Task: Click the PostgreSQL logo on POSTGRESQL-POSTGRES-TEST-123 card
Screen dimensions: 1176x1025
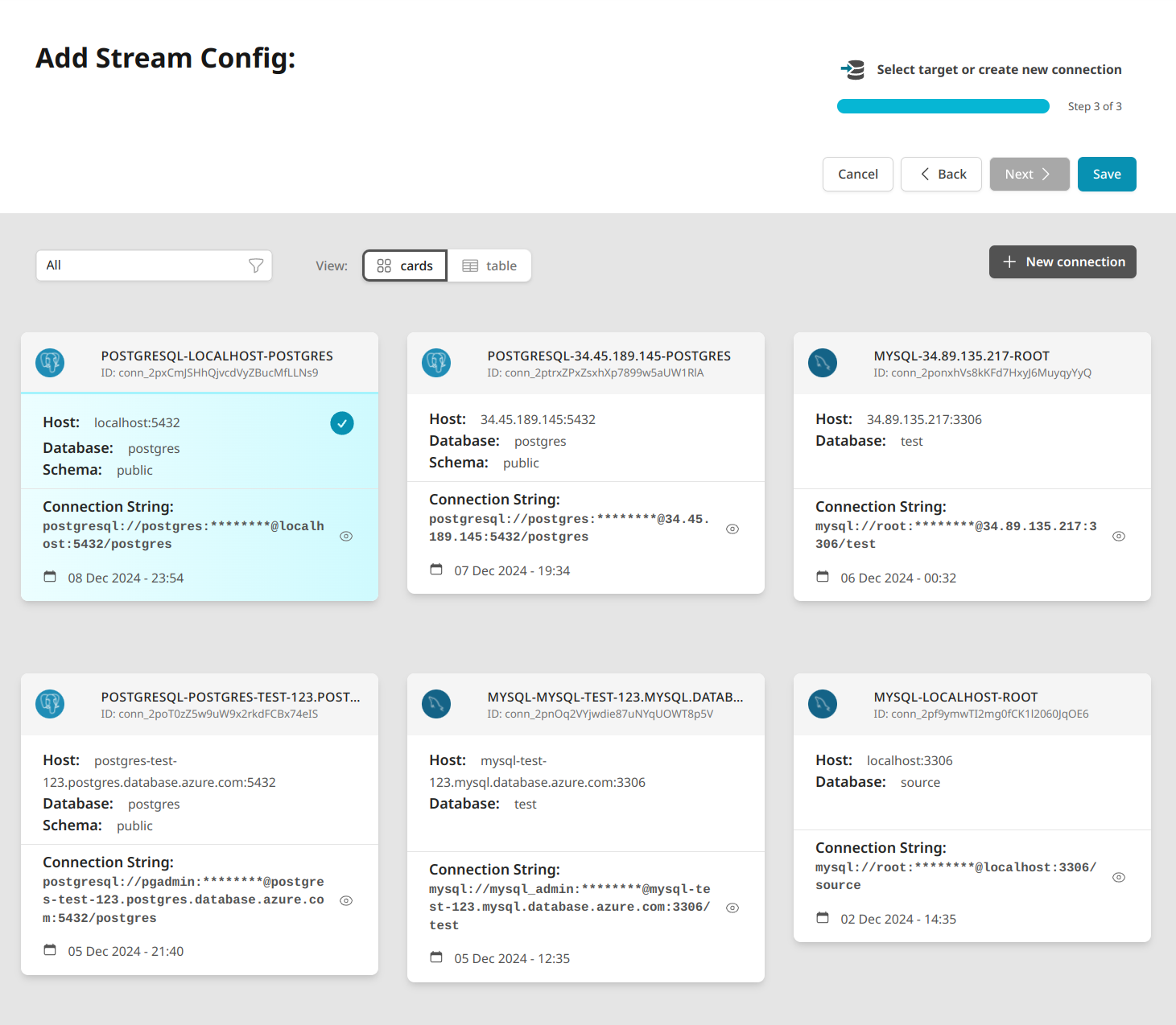Action: pos(50,704)
